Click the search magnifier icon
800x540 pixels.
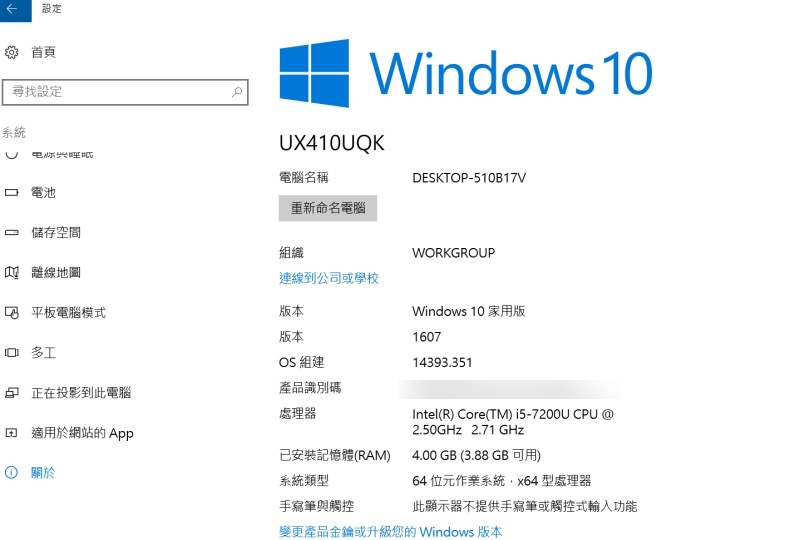click(x=237, y=92)
